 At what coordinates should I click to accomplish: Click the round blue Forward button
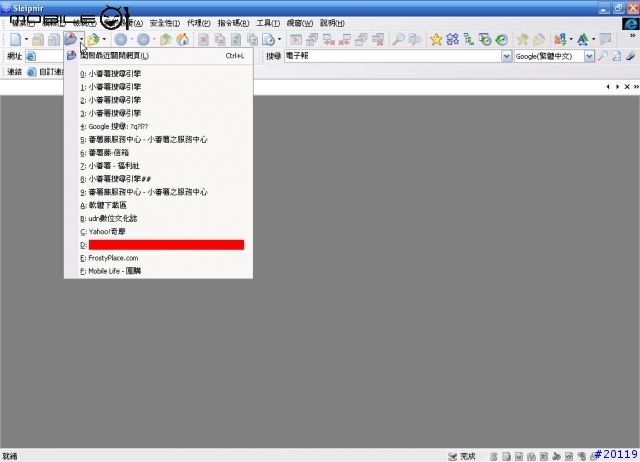pos(143,40)
